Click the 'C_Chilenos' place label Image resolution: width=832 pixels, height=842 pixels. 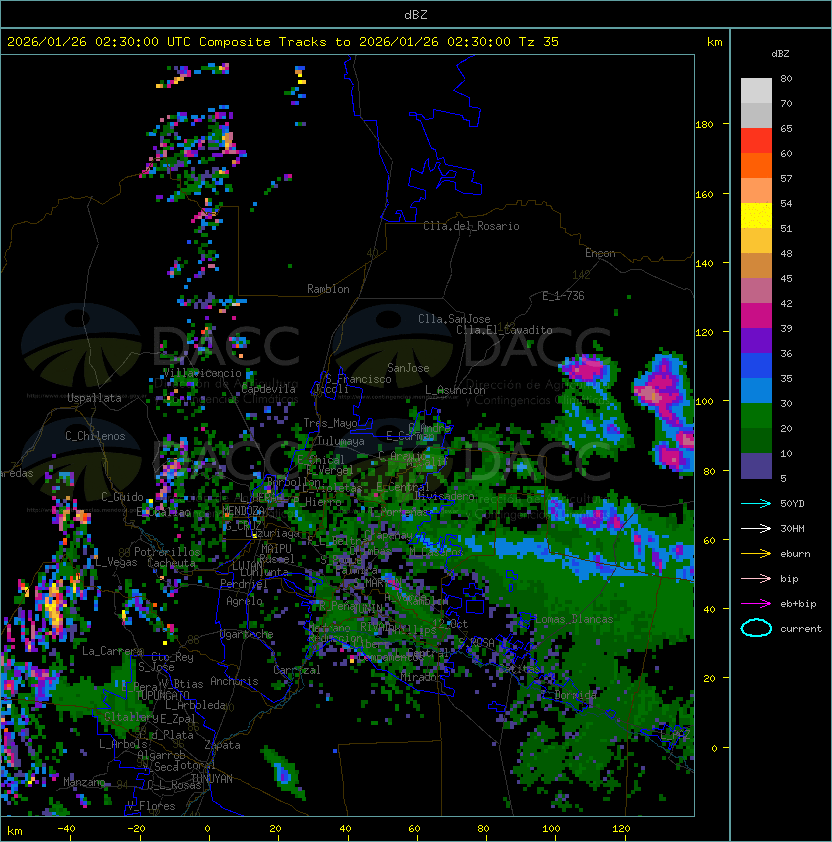coord(95,436)
